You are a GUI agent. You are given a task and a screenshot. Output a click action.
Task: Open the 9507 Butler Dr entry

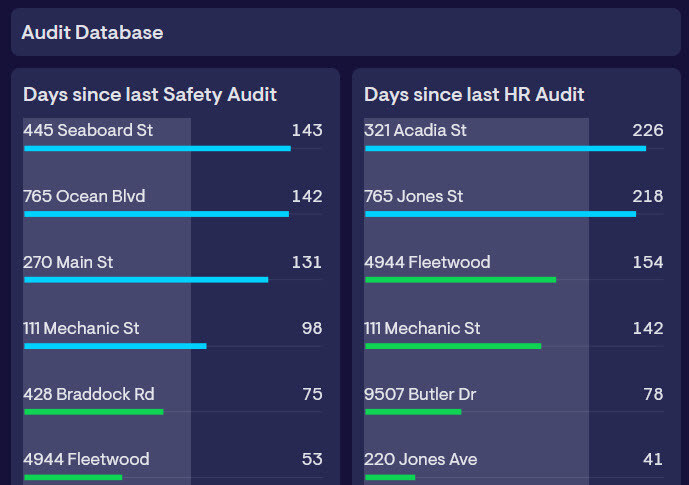point(420,394)
